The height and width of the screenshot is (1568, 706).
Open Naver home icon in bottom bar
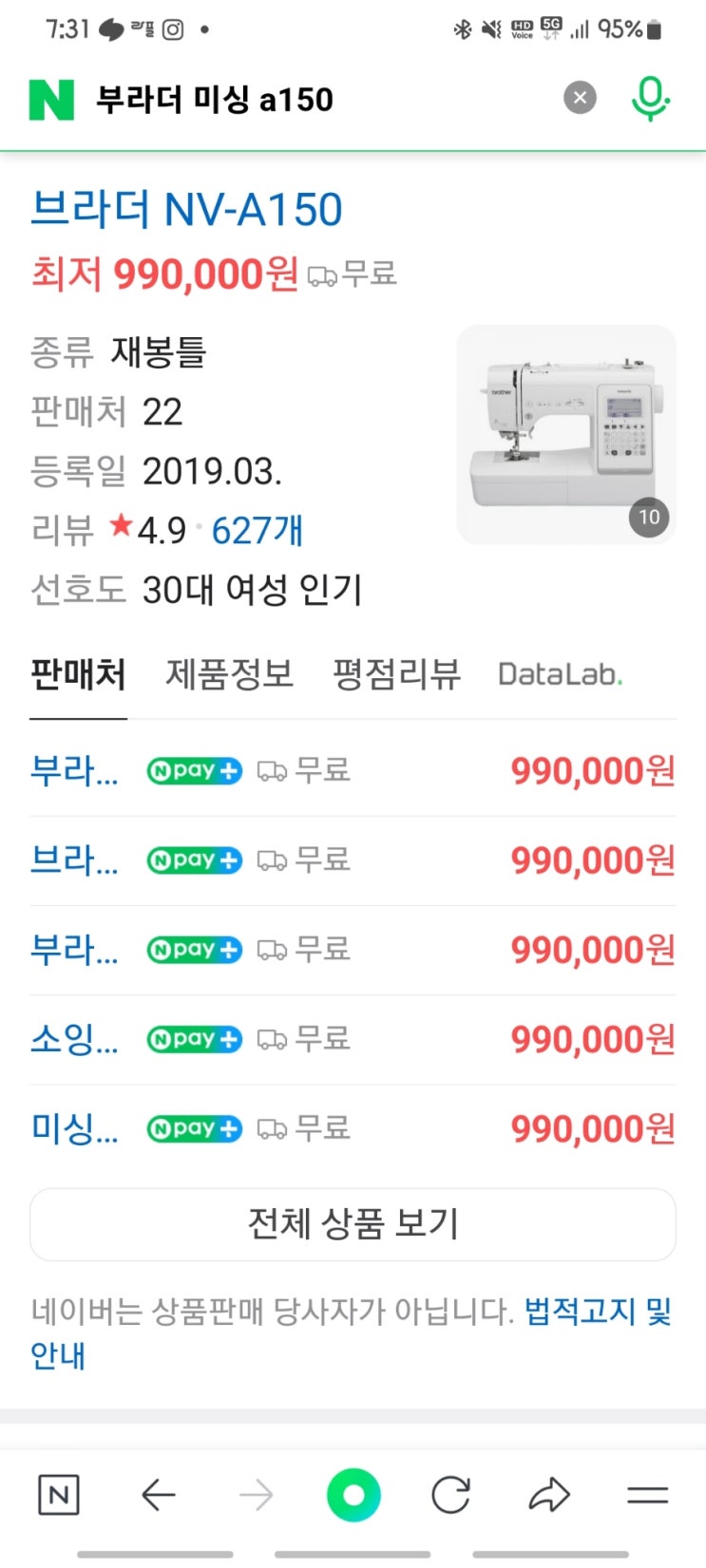(x=58, y=1496)
